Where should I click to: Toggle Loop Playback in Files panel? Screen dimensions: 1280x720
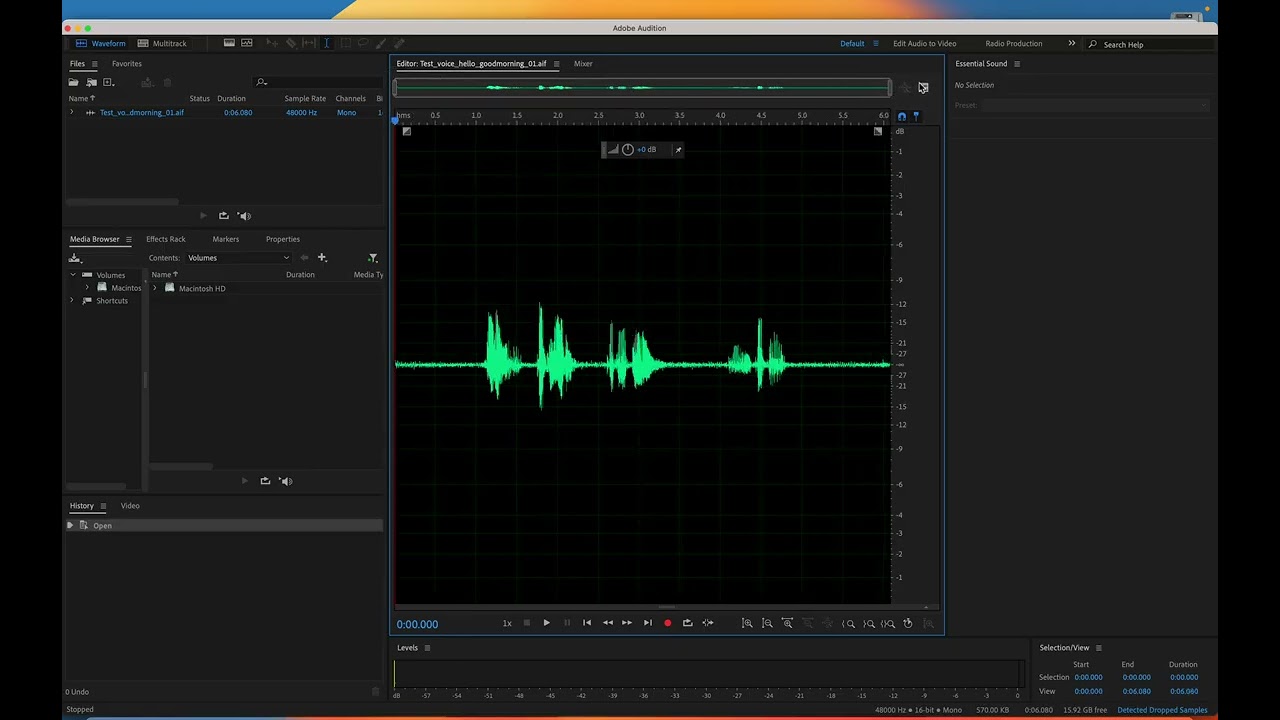(224, 215)
